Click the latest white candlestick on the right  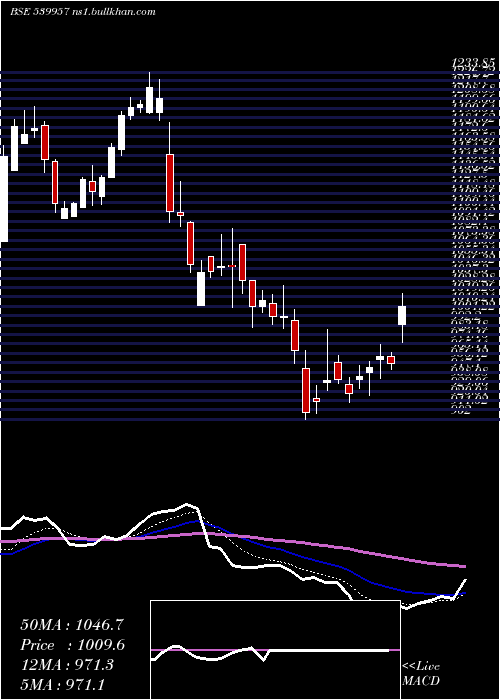click(x=402, y=315)
